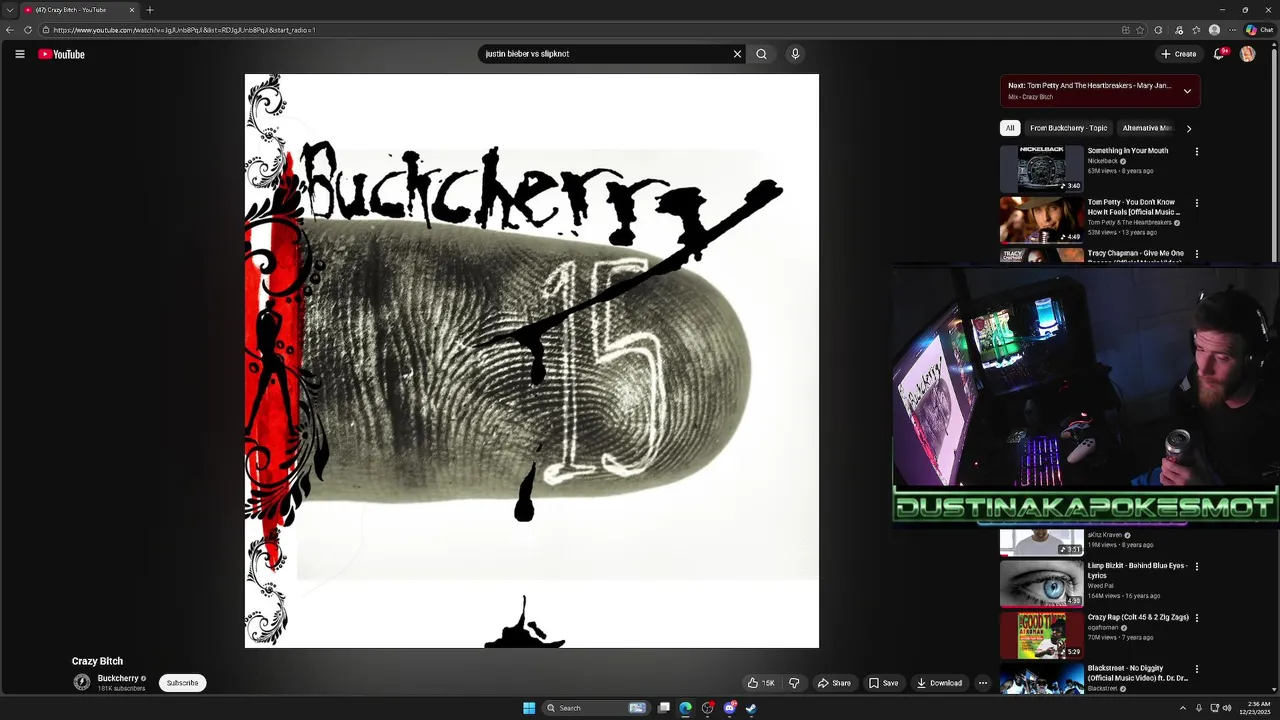Open the YouTube hamburger guide menu
This screenshot has width=1280, height=720.
pos(19,54)
